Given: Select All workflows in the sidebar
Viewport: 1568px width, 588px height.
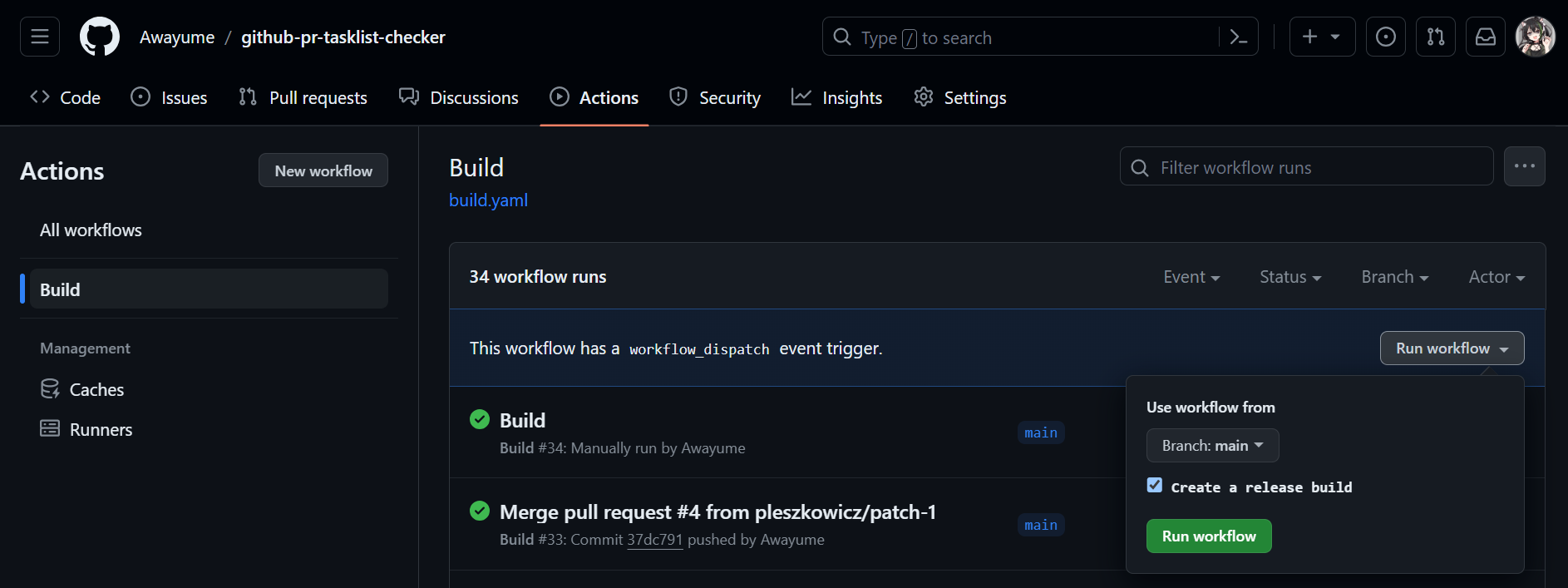Looking at the screenshot, I should [x=91, y=230].
